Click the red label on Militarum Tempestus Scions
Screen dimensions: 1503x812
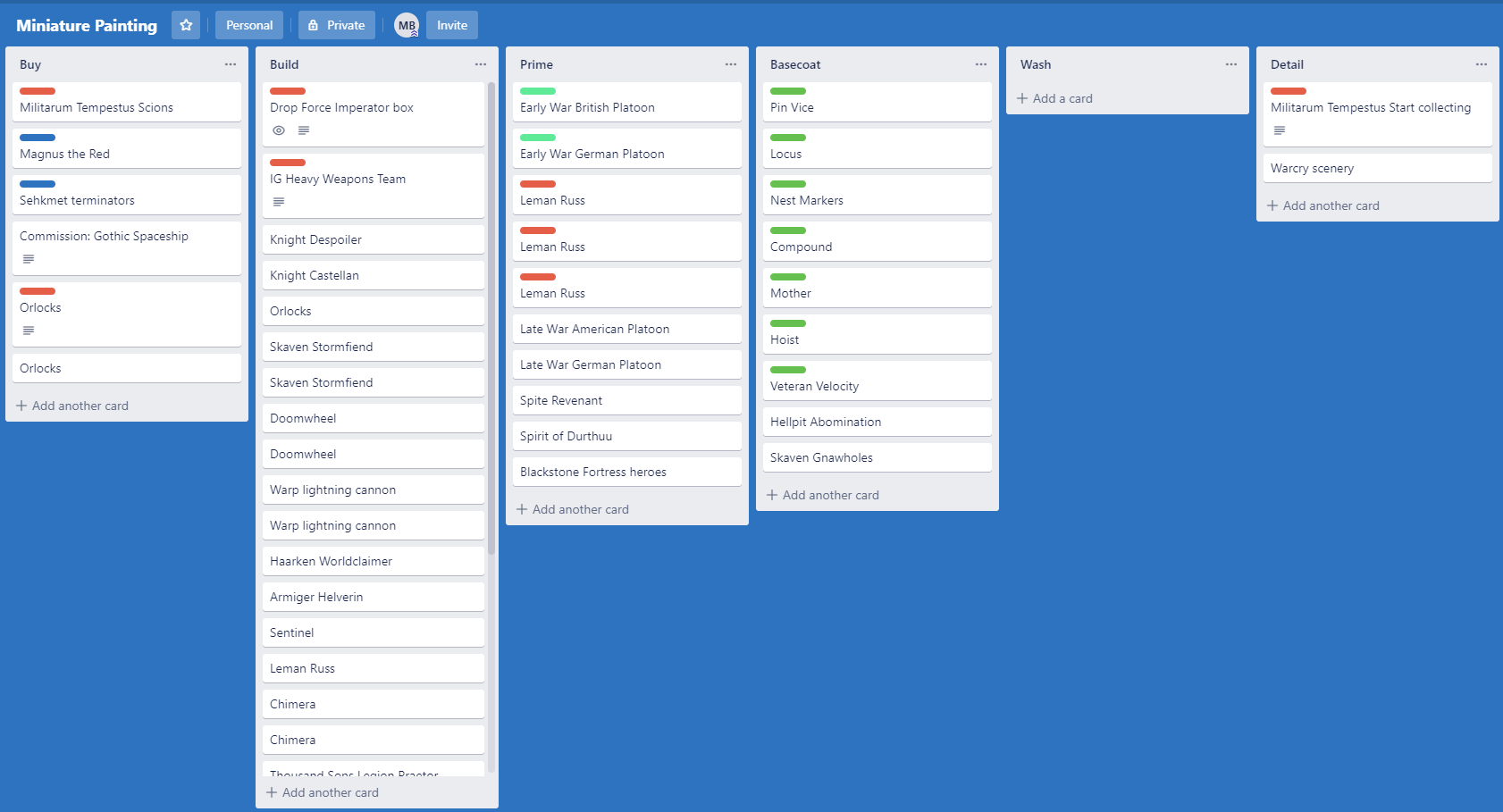click(38, 91)
